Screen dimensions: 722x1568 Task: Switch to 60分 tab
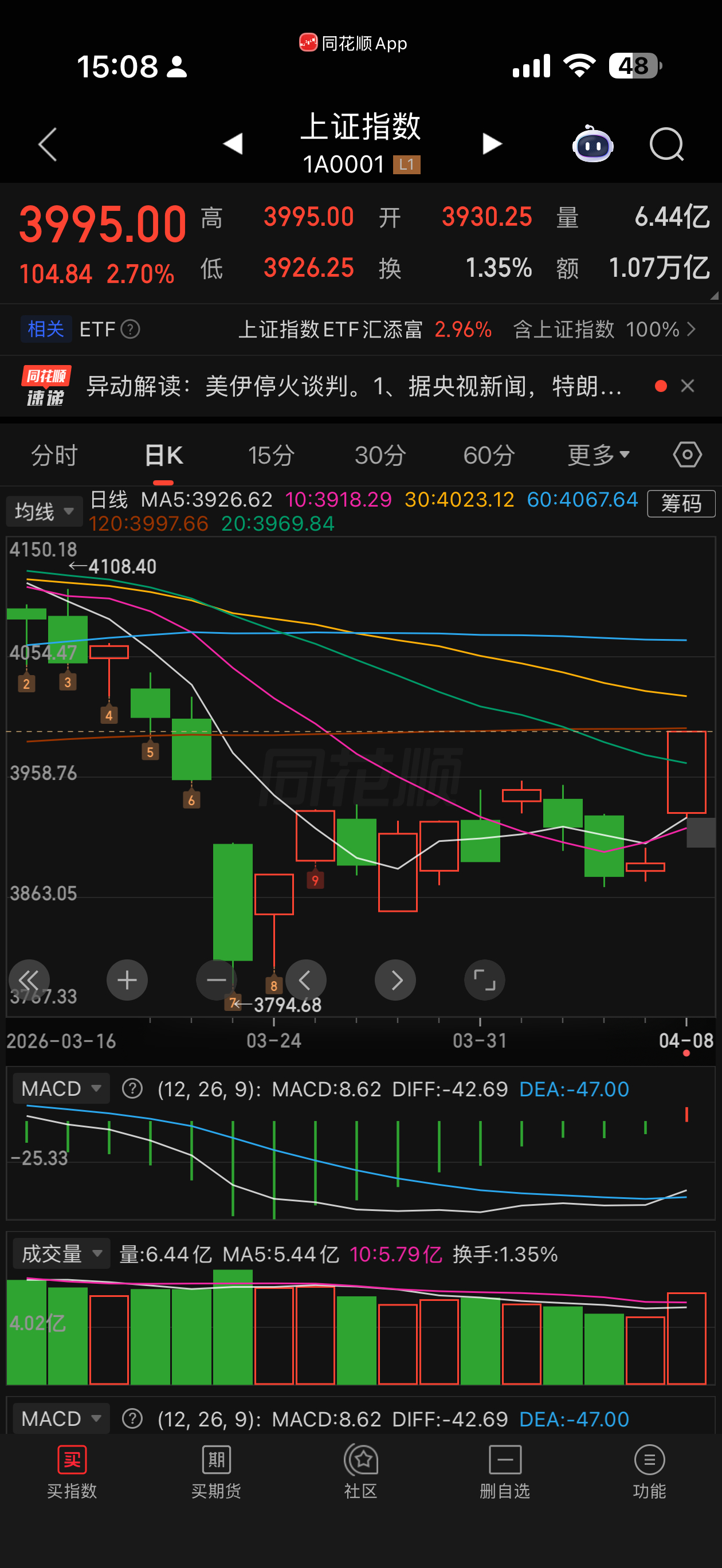click(489, 454)
